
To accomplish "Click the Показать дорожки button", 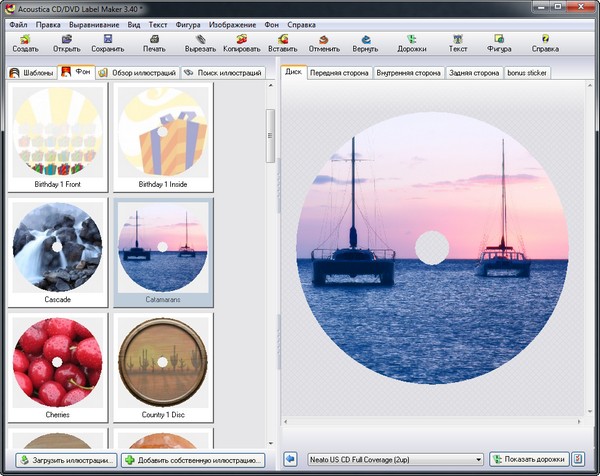I will coord(527,459).
